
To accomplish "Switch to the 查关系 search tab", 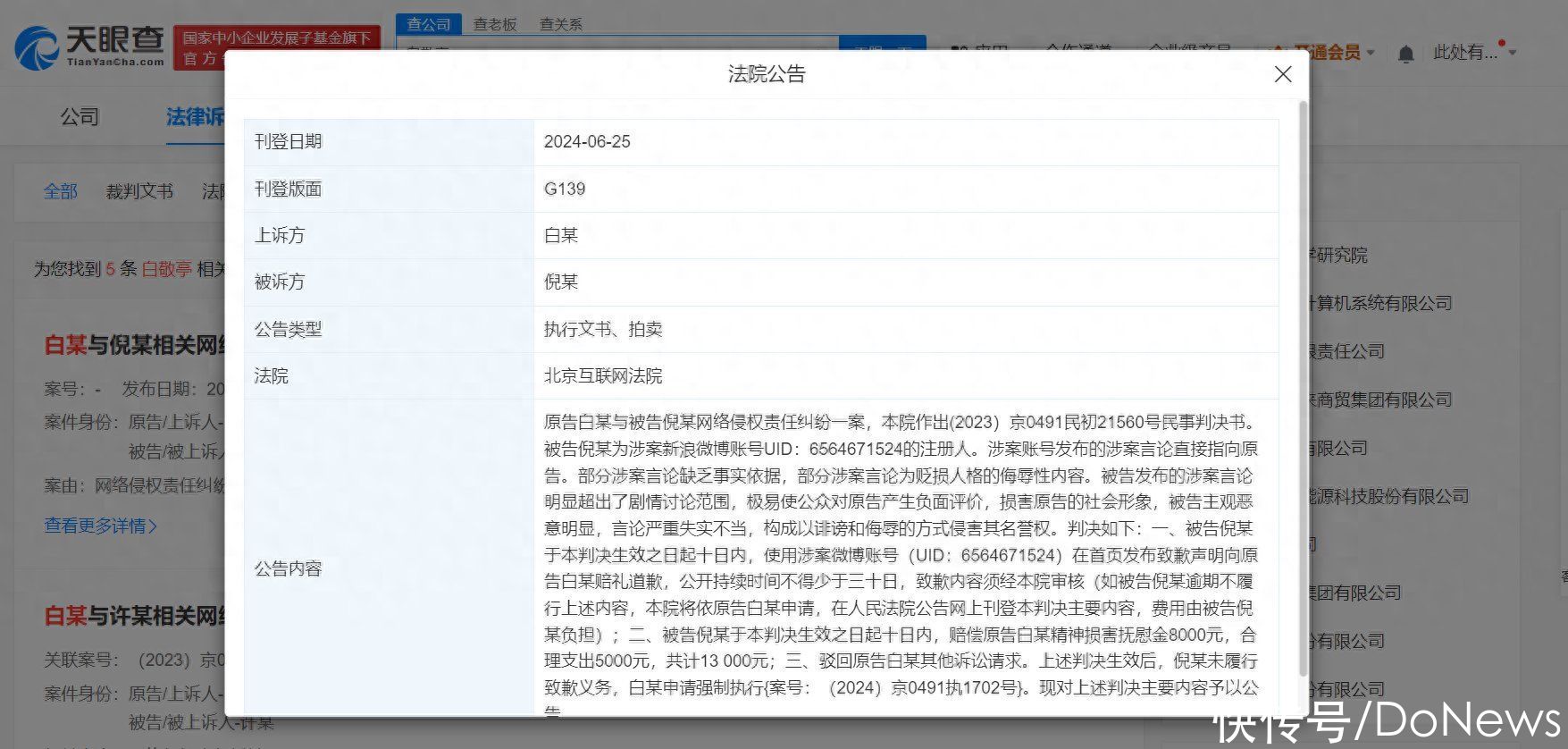I will click(x=561, y=24).
